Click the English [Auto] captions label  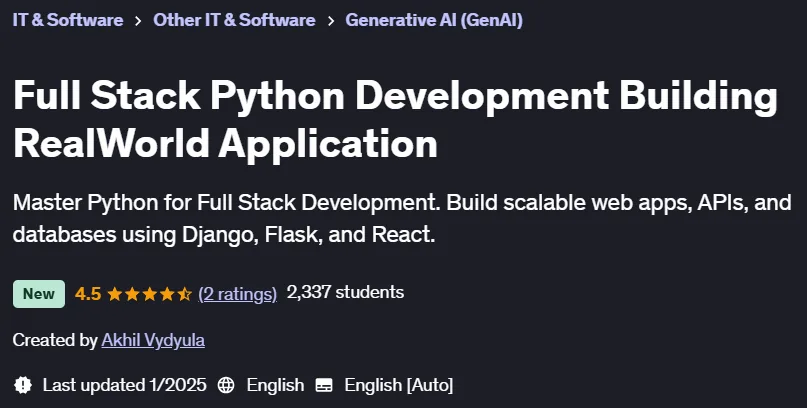tap(399, 385)
